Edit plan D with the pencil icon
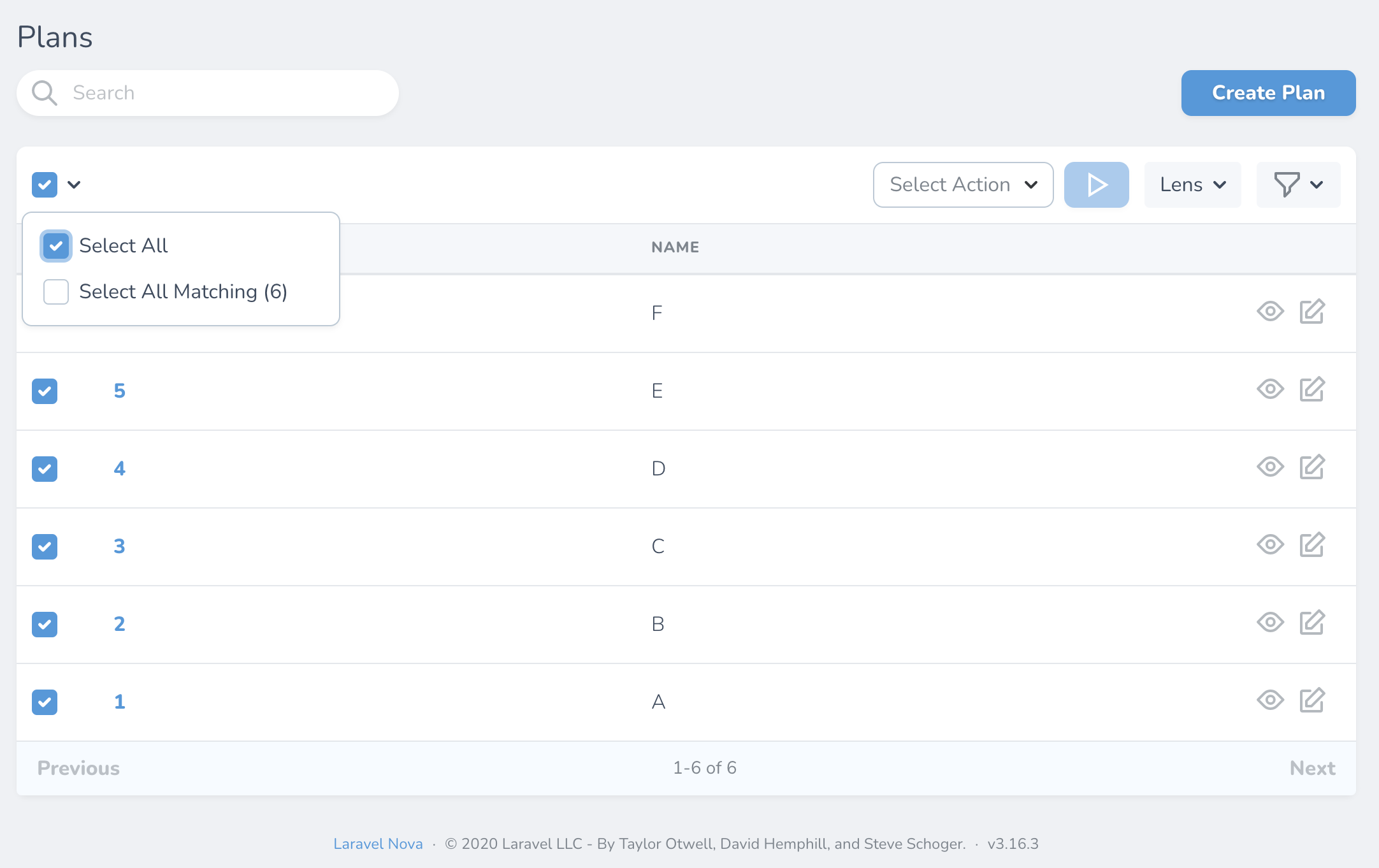This screenshot has height=868, width=1379. point(1311,468)
